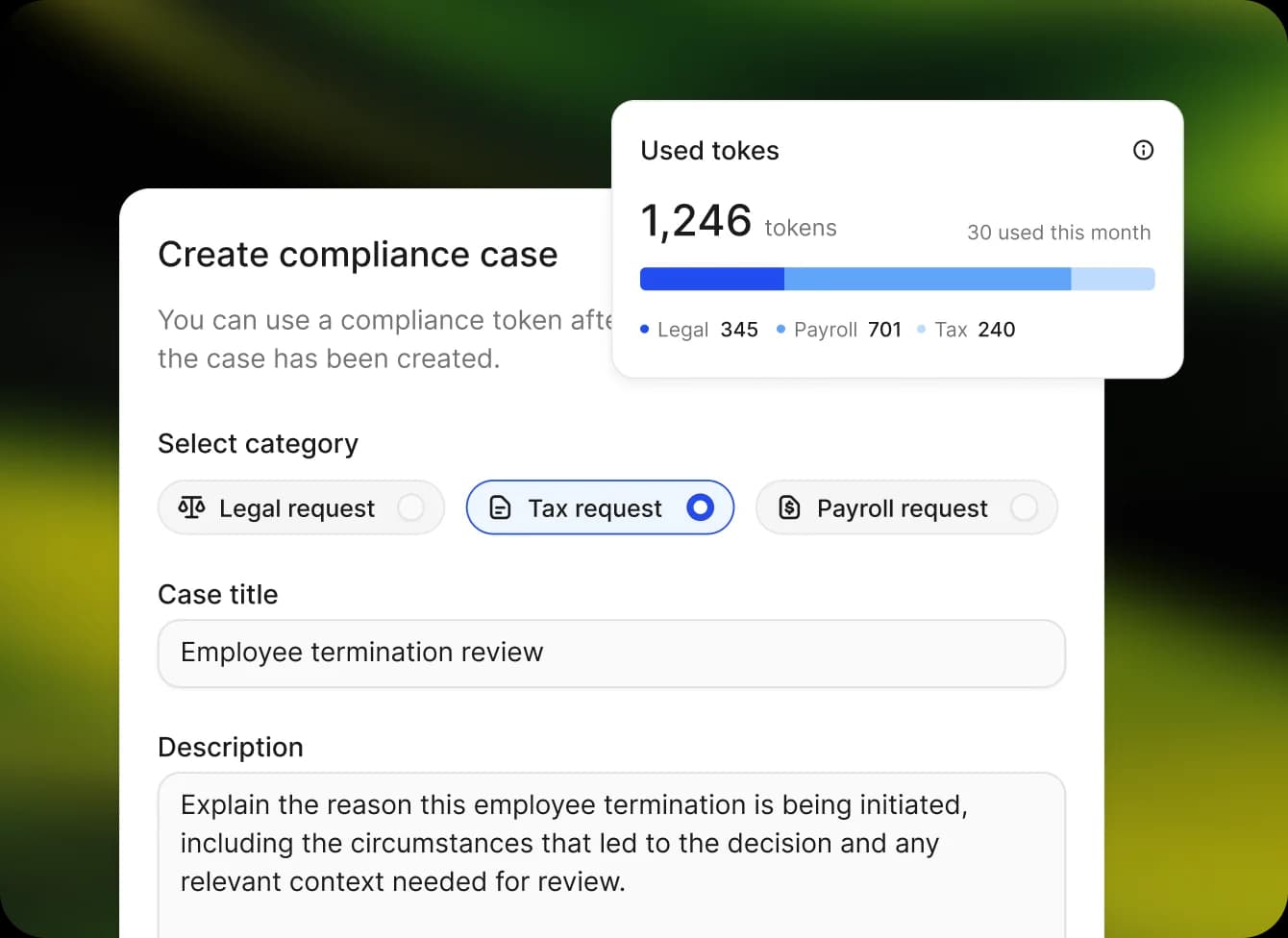Click the 'Create compliance case' heading

(x=358, y=255)
